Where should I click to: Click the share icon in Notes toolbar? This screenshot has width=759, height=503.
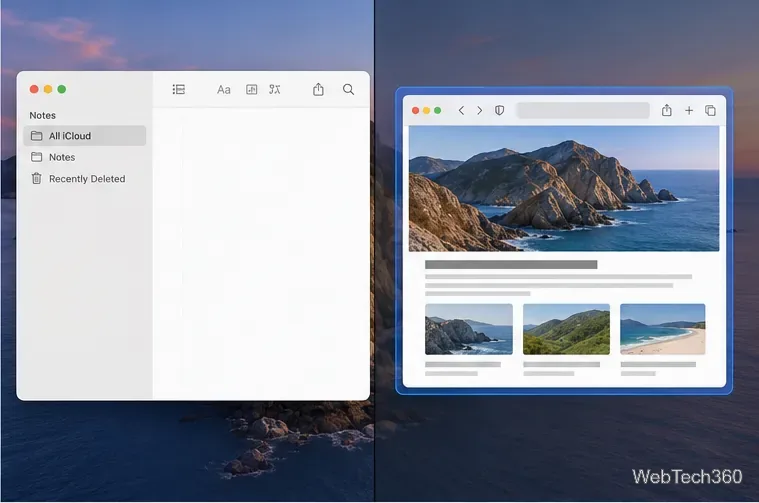tap(318, 89)
